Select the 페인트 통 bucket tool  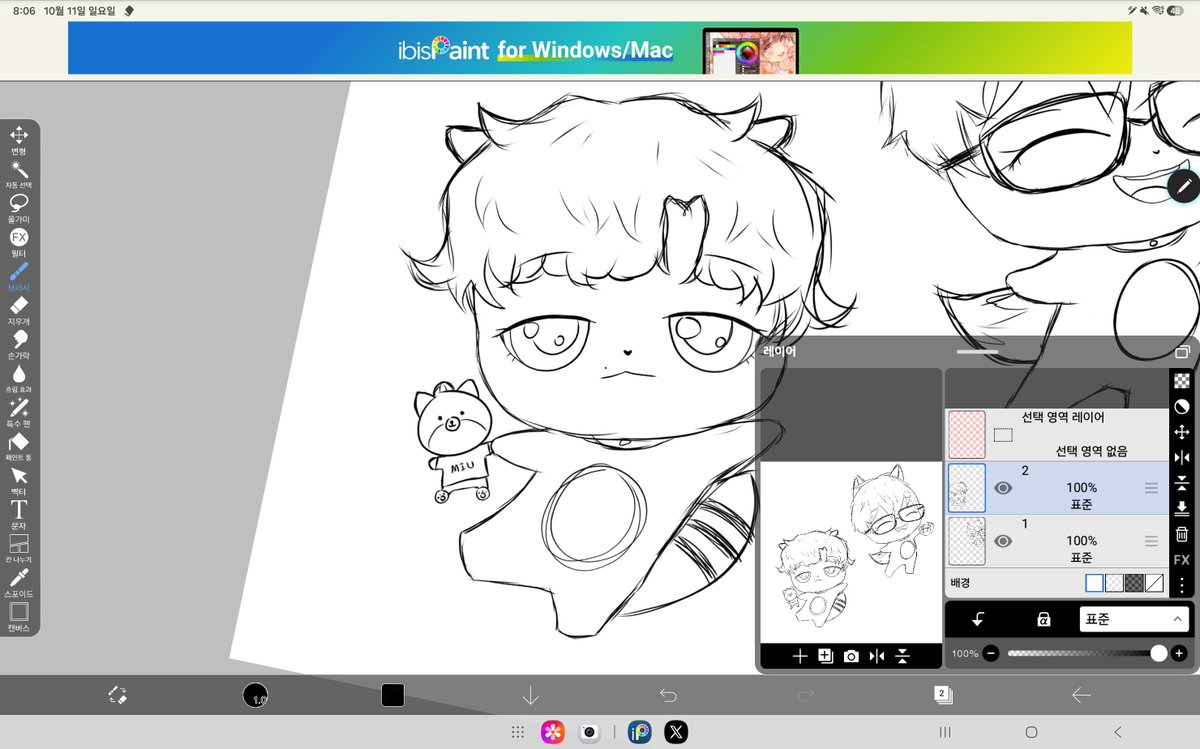coord(19,445)
